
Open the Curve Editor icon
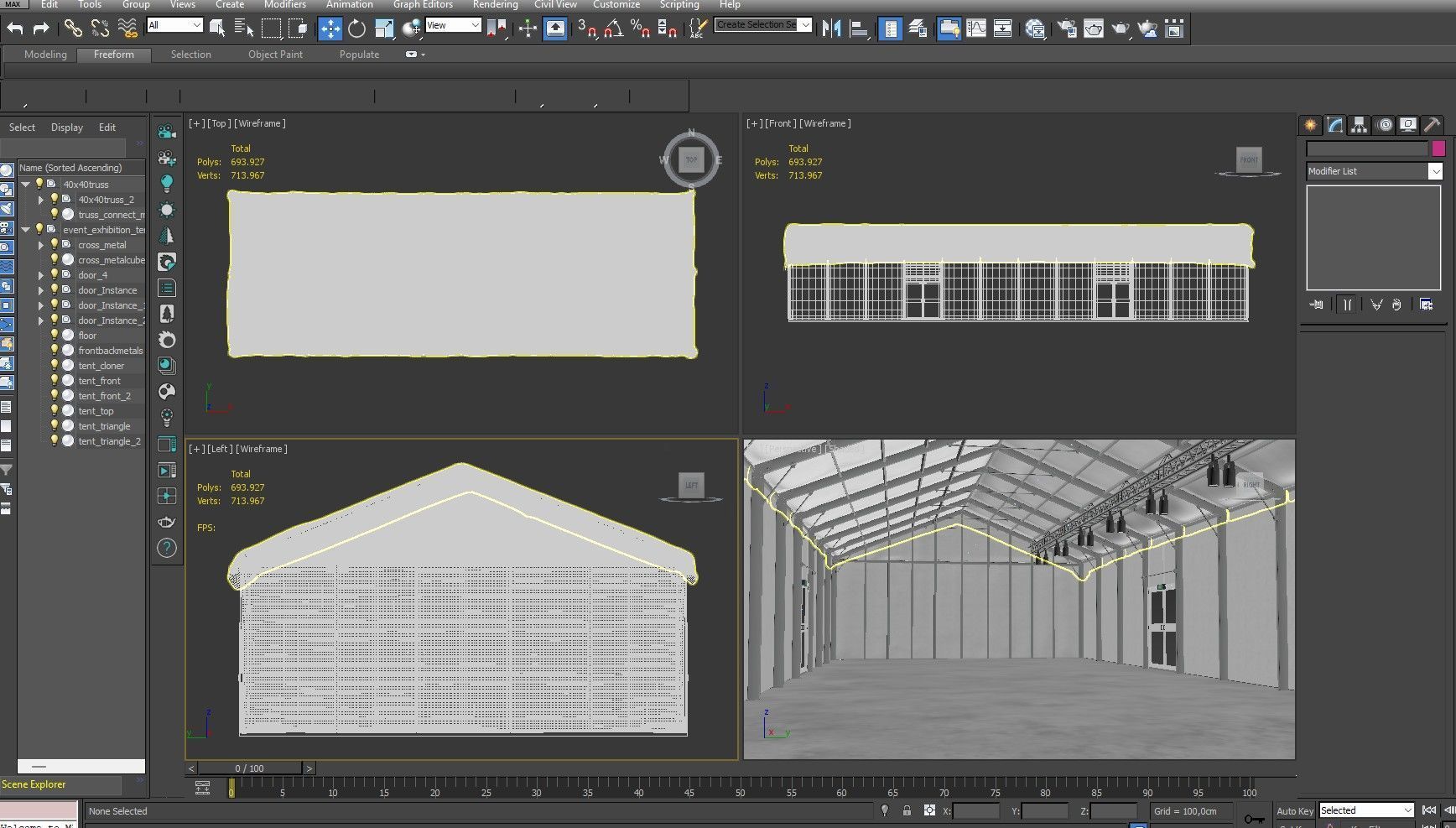point(976,29)
